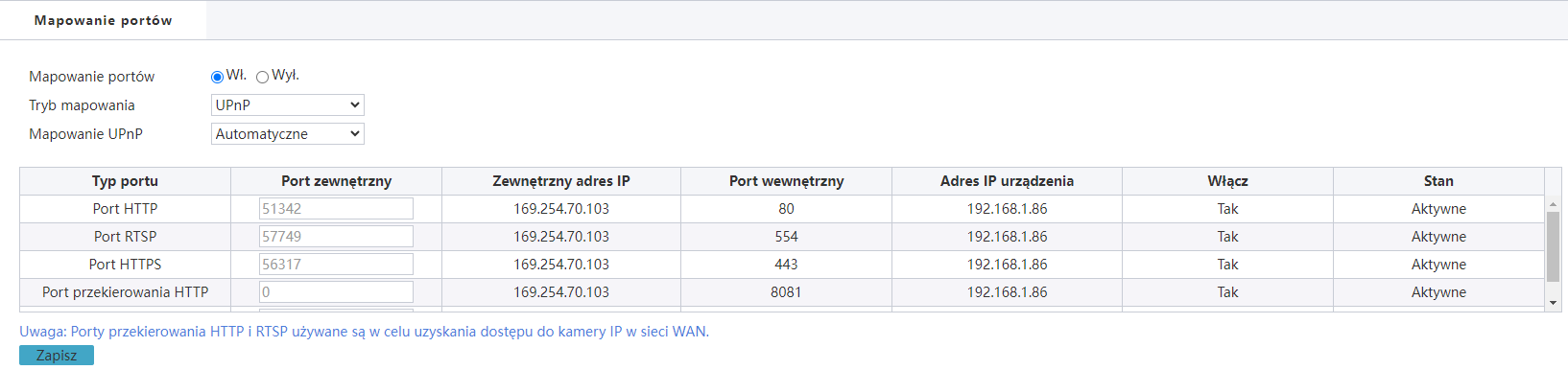Select the Wł. radio button

point(217,77)
